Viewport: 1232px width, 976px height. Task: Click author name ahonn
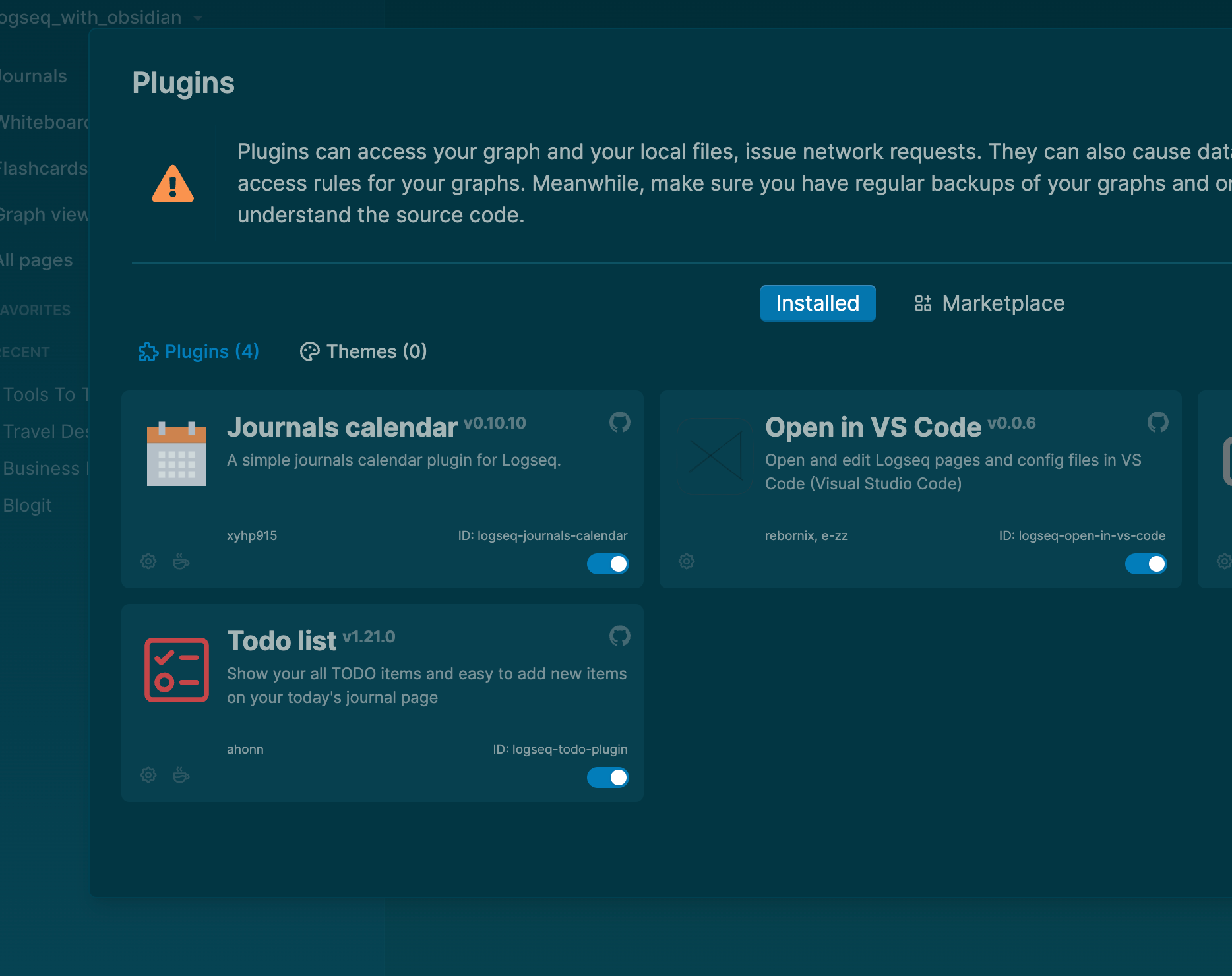[x=245, y=749]
